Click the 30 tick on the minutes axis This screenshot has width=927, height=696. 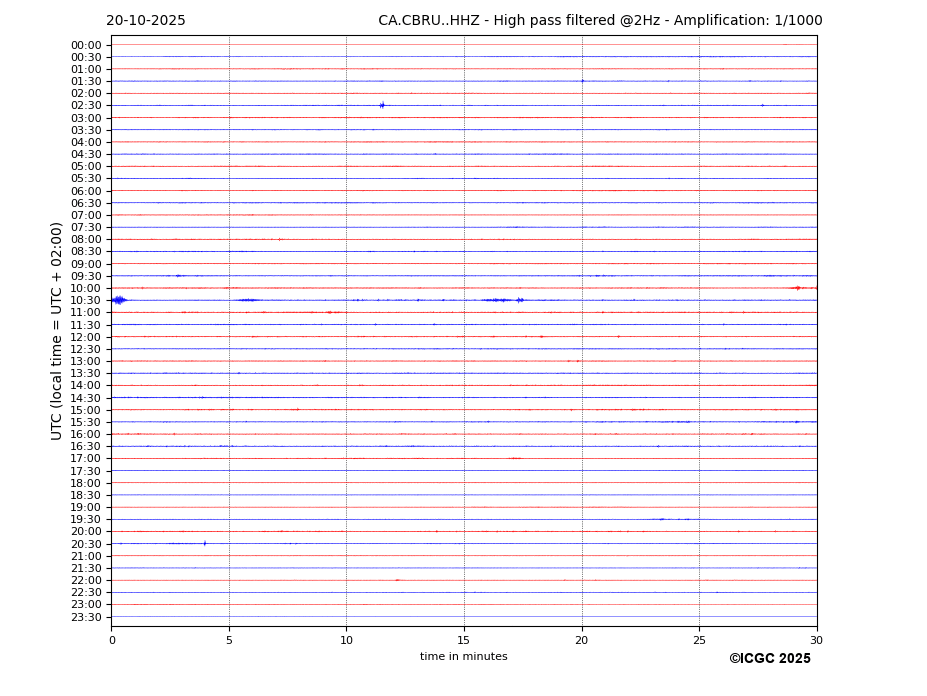click(x=816, y=640)
